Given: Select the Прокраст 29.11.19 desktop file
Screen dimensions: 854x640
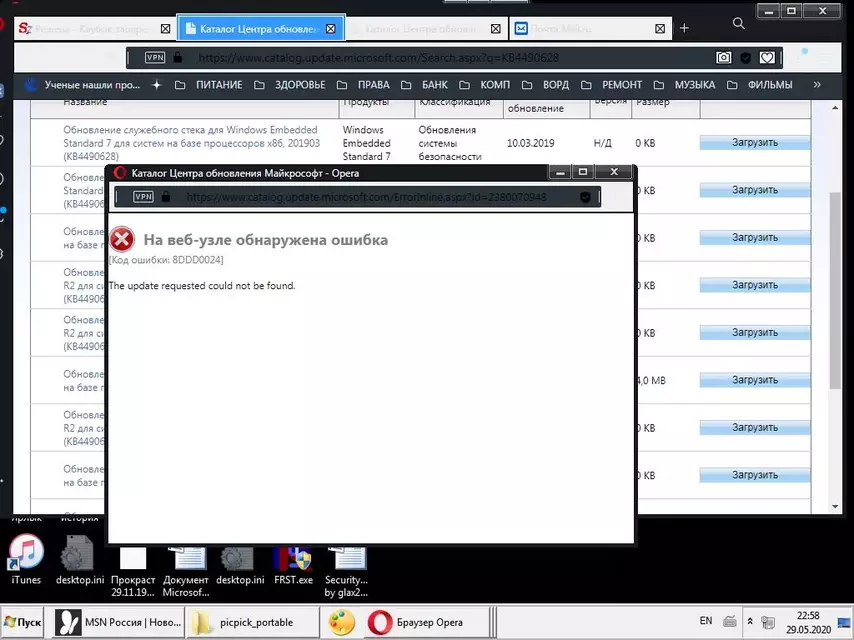Looking at the screenshot, I should tap(133, 571).
